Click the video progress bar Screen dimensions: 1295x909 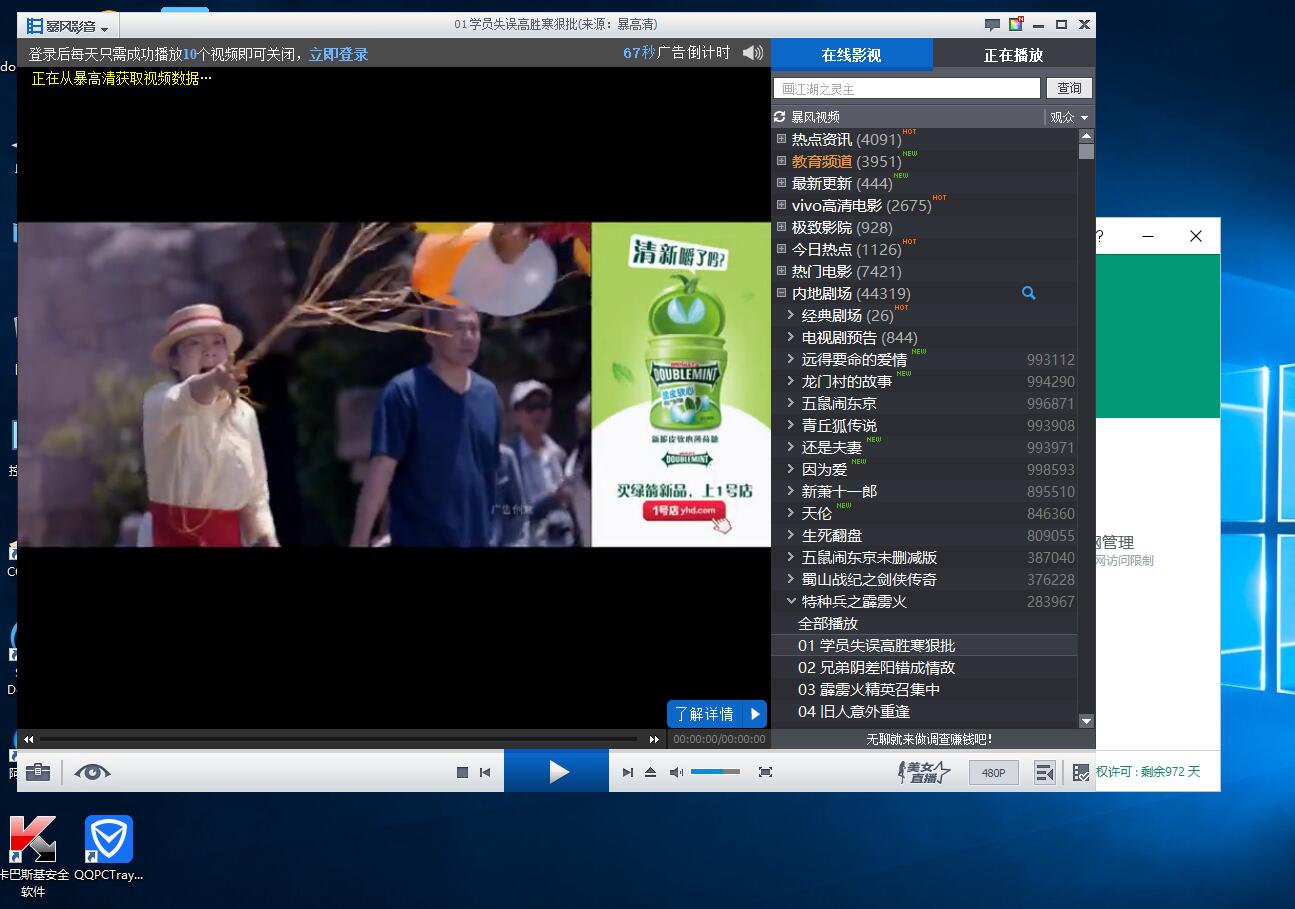(x=340, y=740)
